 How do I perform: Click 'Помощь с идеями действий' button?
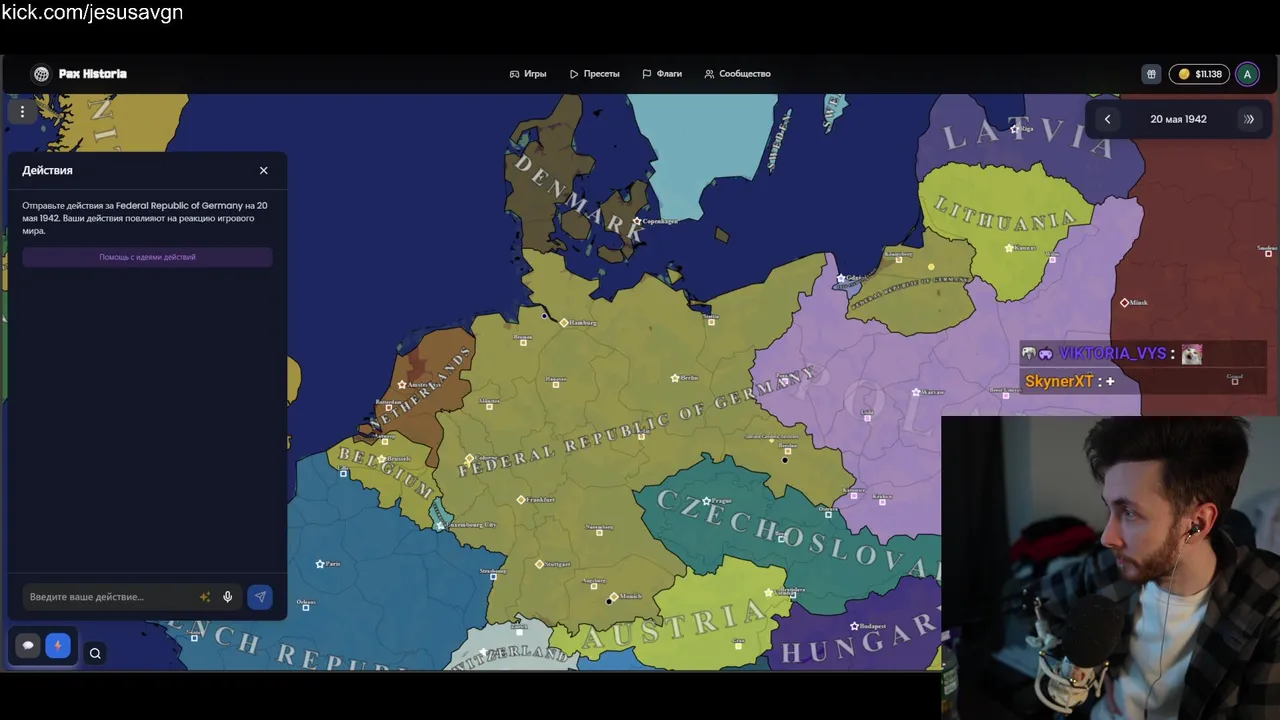[x=147, y=257]
